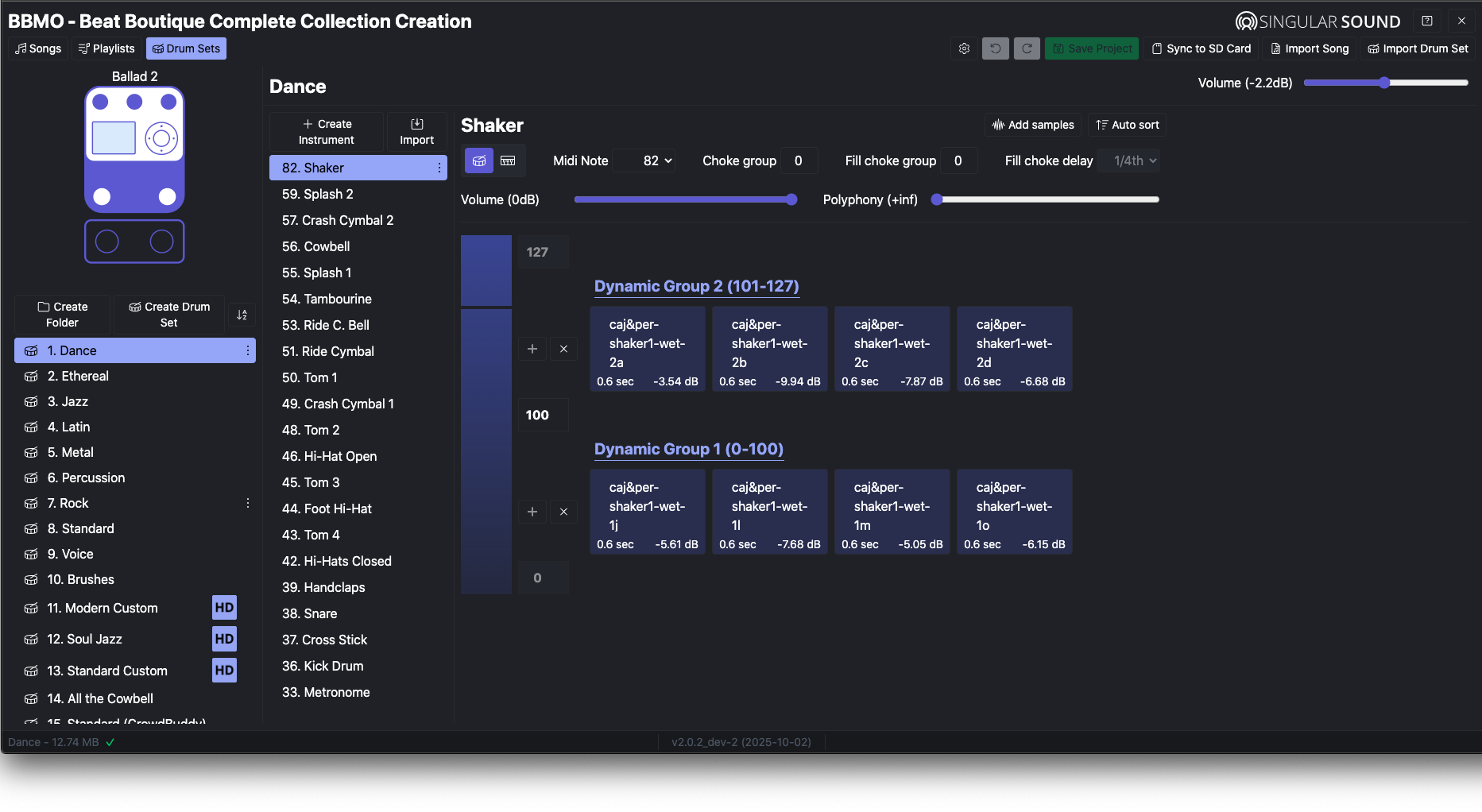
Task: Click the Redo icon in the toolbar
Action: (1027, 48)
